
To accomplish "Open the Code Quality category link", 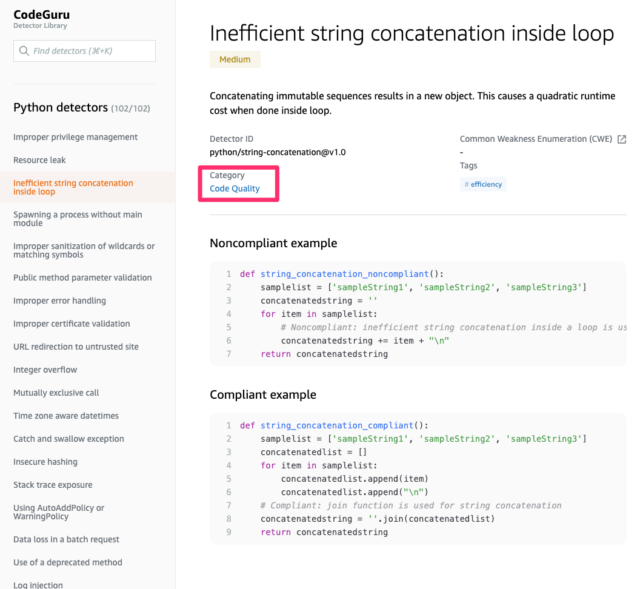I will tap(235, 189).
